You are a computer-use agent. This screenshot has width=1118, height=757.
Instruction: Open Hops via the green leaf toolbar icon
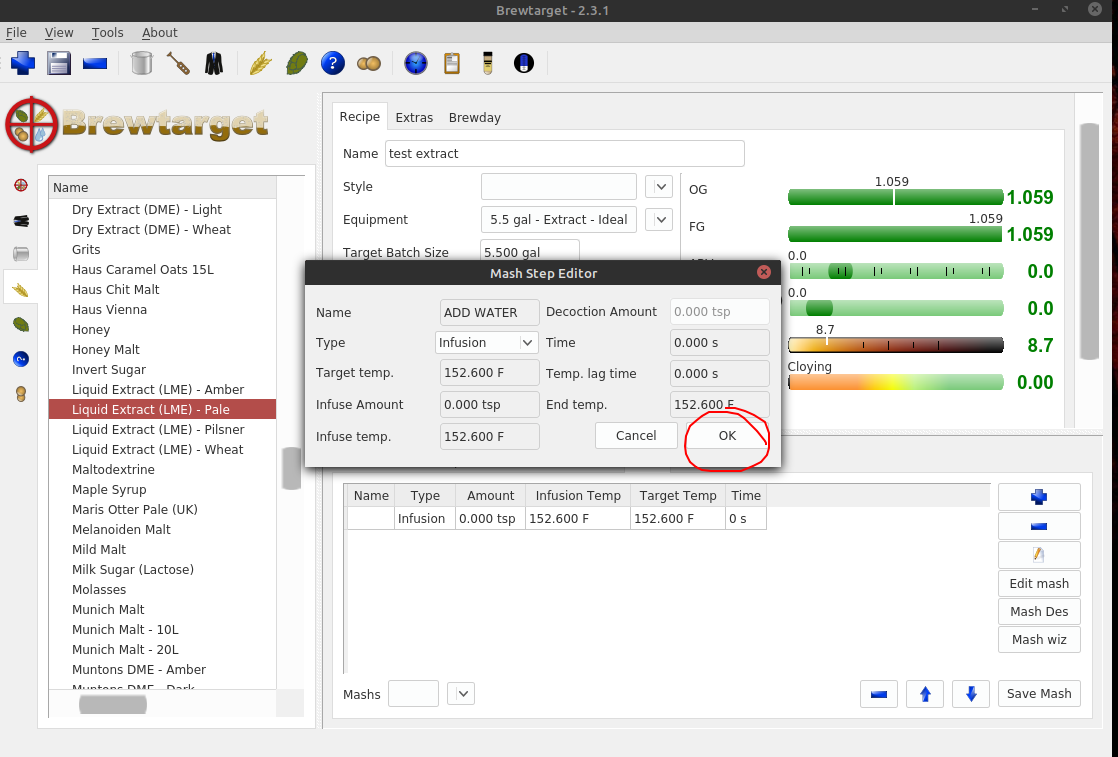297,63
